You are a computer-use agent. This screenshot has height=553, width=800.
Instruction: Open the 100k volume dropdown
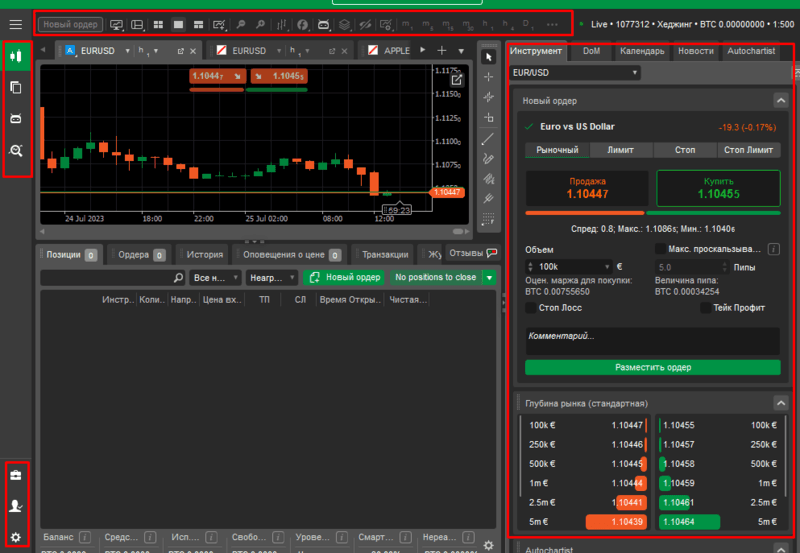(568, 267)
